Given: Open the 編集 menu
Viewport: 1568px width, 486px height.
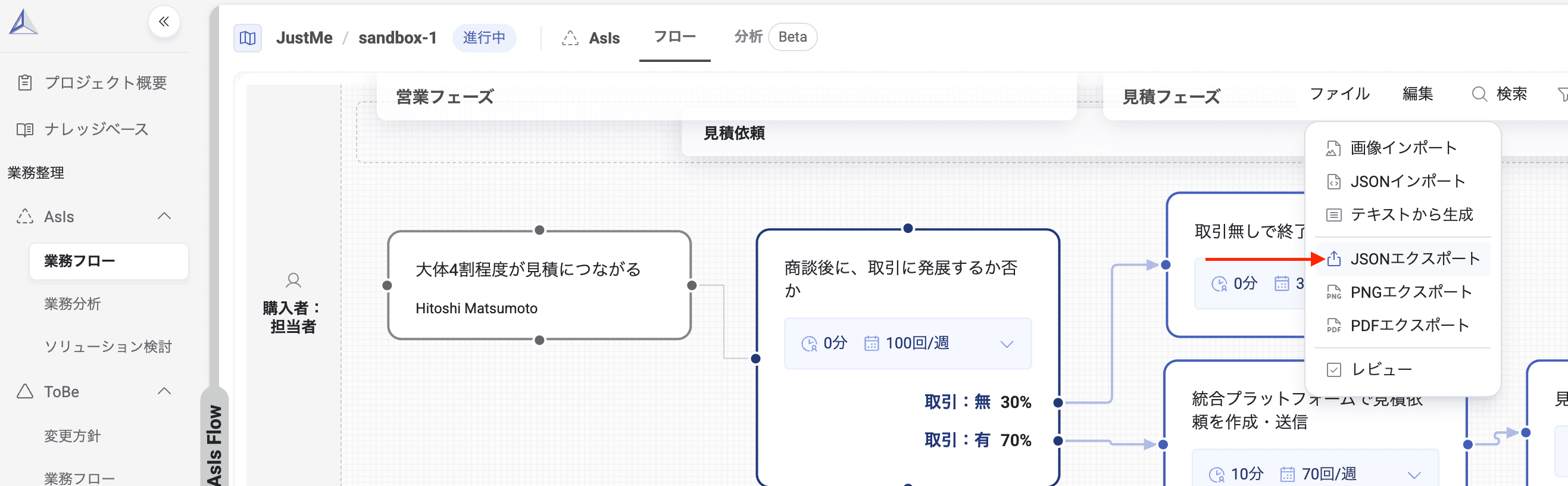Looking at the screenshot, I should coord(1417,94).
